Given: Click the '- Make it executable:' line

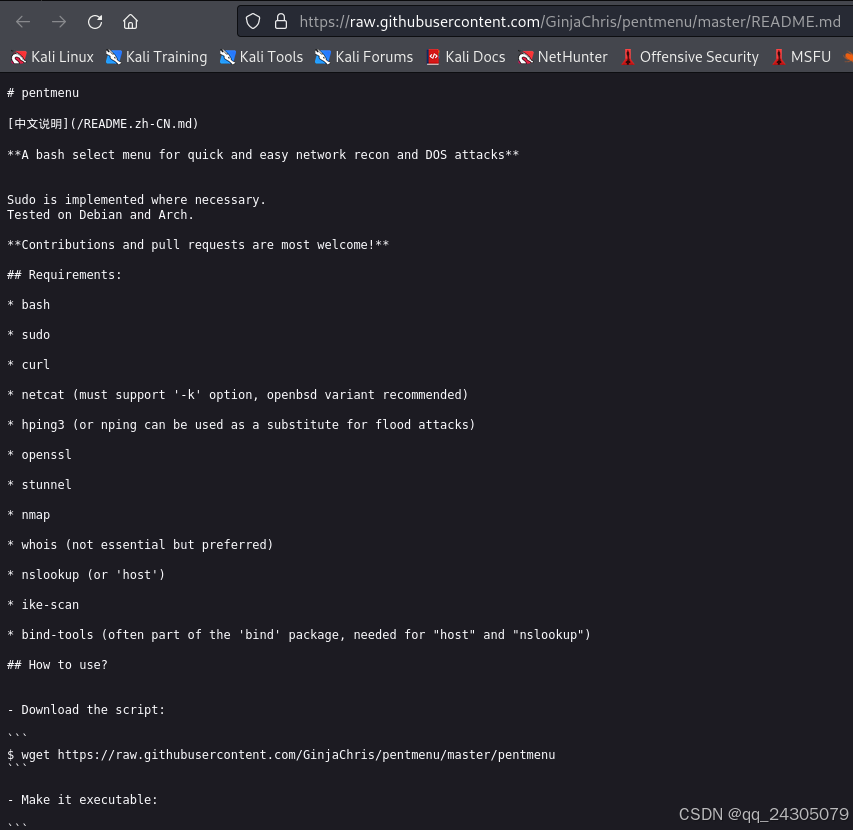Looking at the screenshot, I should click(x=83, y=800).
